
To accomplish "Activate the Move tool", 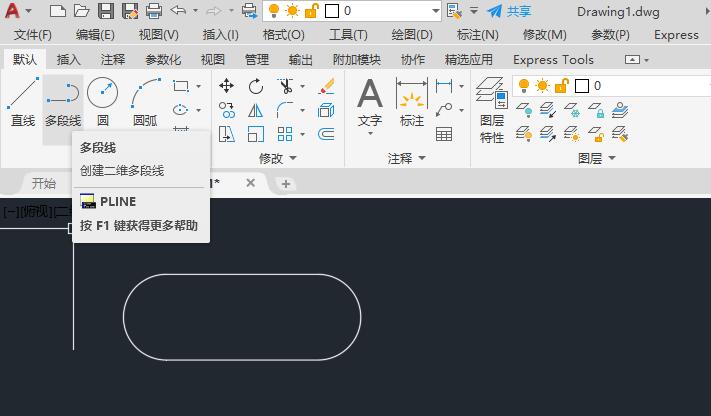I will [226, 86].
